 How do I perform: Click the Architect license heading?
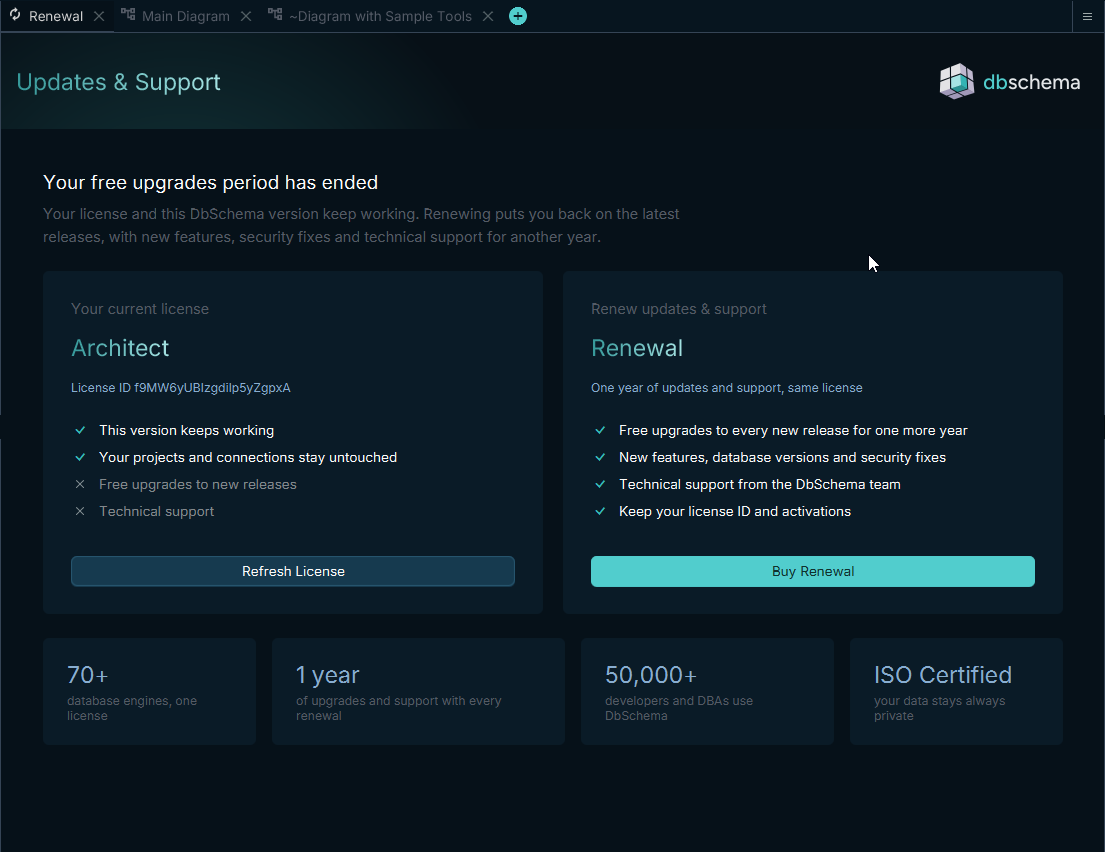pos(121,348)
